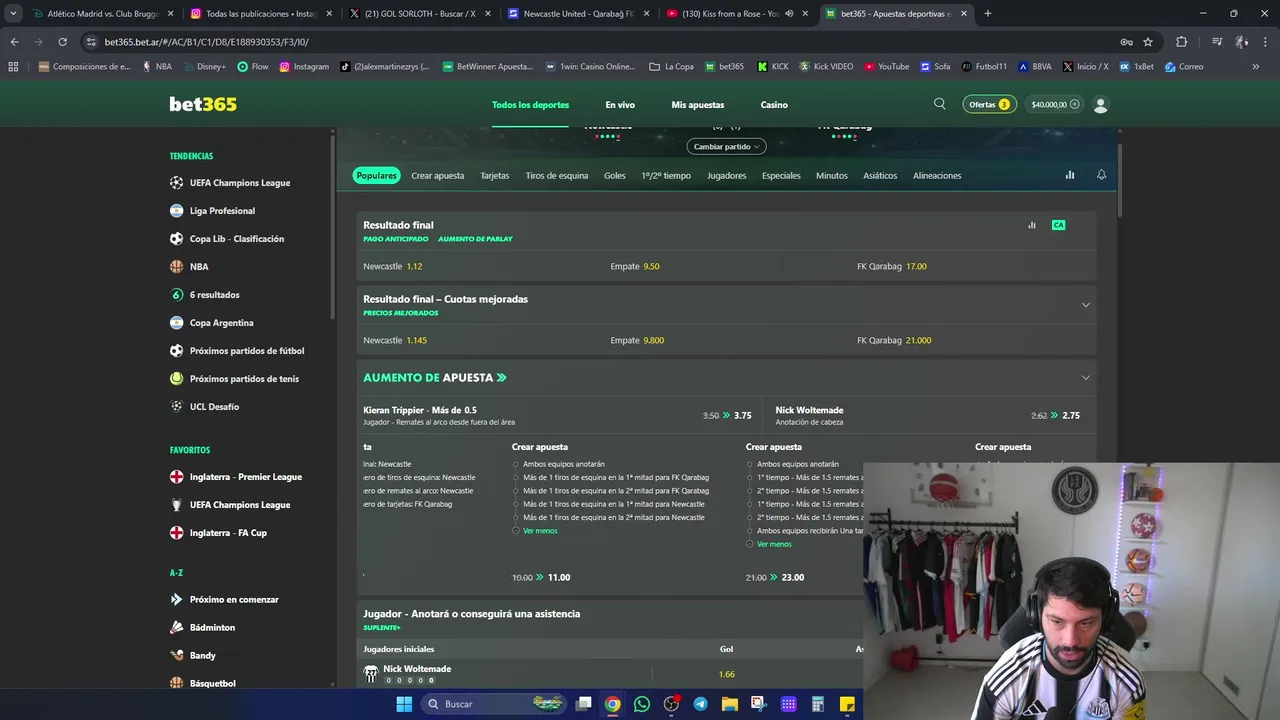Expand the bookmarks overflow chevron
The image size is (1280, 720).
tap(1256, 67)
